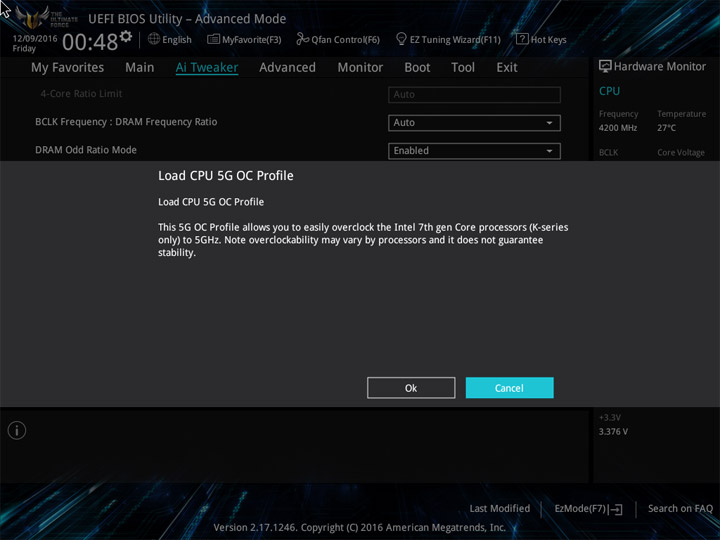The height and width of the screenshot is (540, 720).
Task: Click the Hardware Monitor heading text
Action: [x=660, y=67]
